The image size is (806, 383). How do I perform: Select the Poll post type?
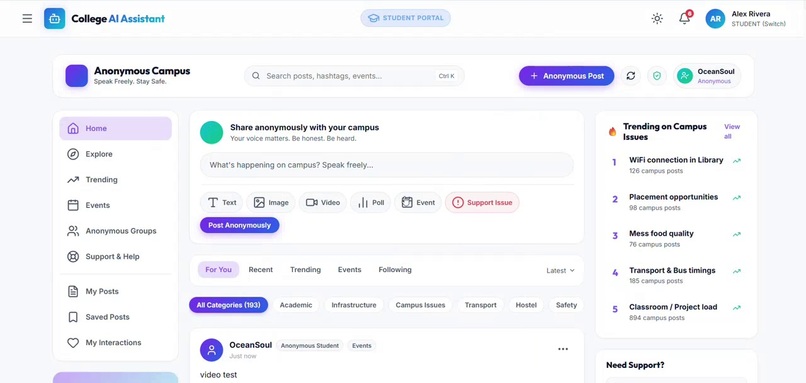(x=371, y=203)
